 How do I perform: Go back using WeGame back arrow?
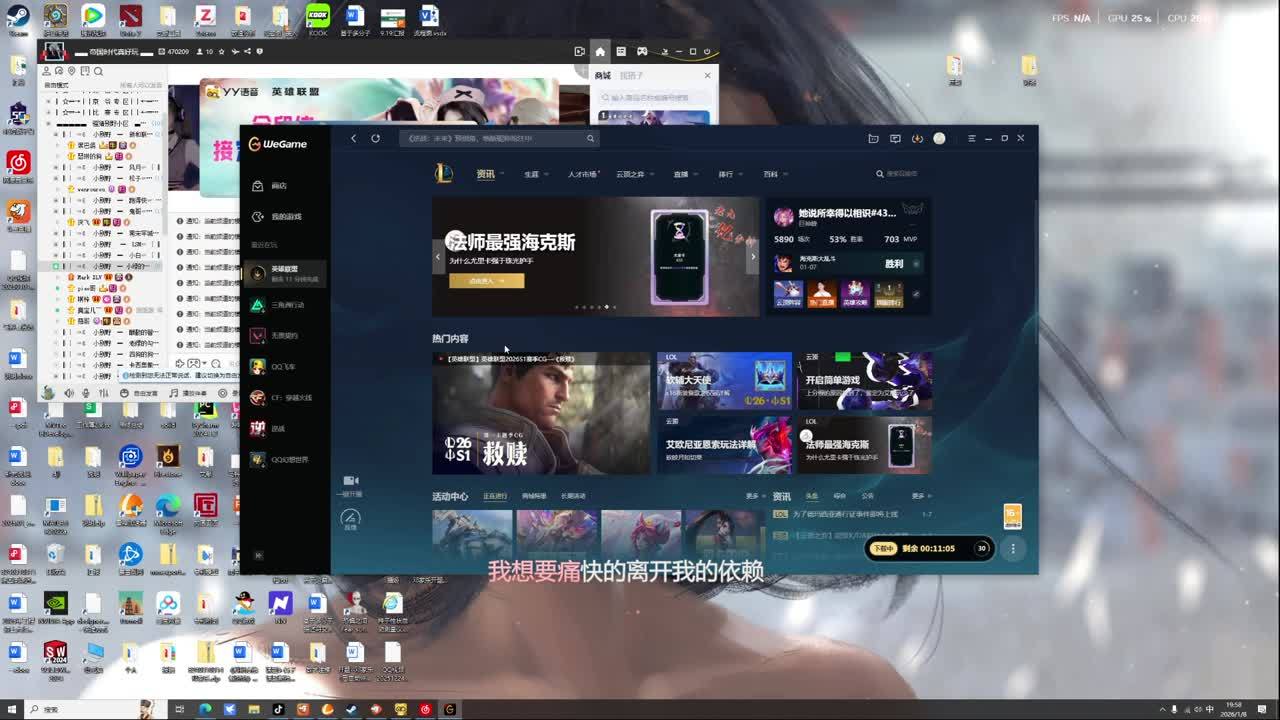pyautogui.click(x=353, y=139)
